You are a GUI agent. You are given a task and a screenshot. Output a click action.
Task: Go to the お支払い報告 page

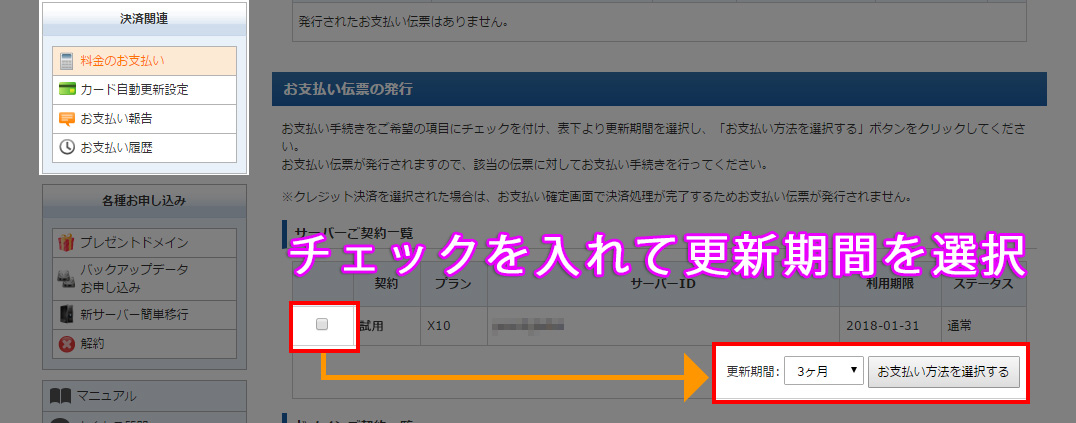coord(144,119)
